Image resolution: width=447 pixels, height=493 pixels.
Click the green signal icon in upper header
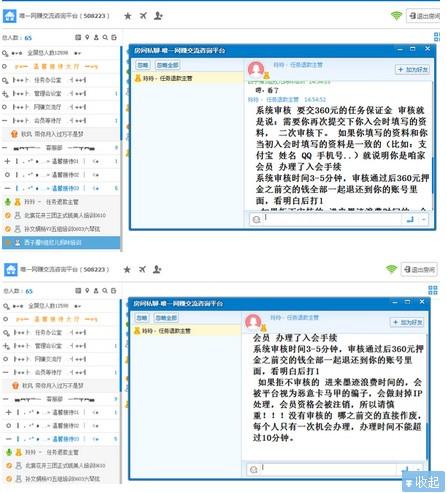396,16
